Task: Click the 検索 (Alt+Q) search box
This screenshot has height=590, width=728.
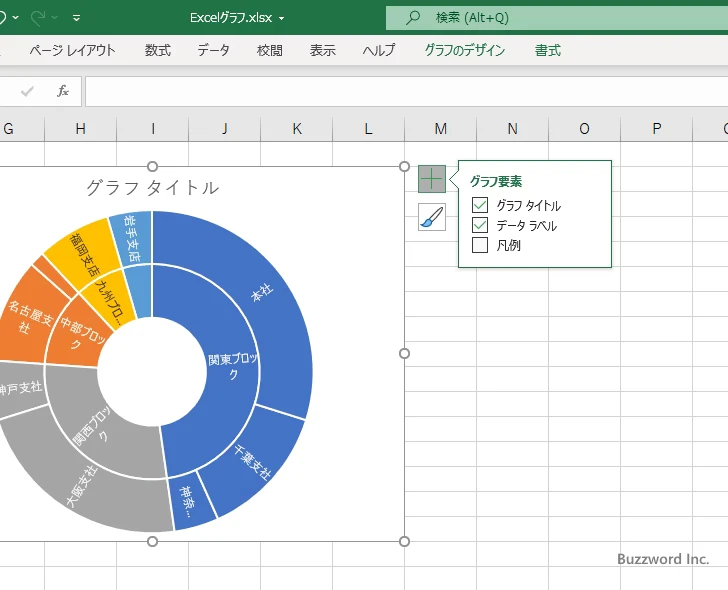Action: coord(557,18)
